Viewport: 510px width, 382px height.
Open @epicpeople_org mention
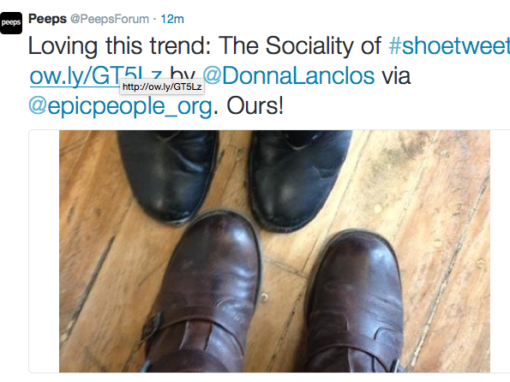point(120,106)
